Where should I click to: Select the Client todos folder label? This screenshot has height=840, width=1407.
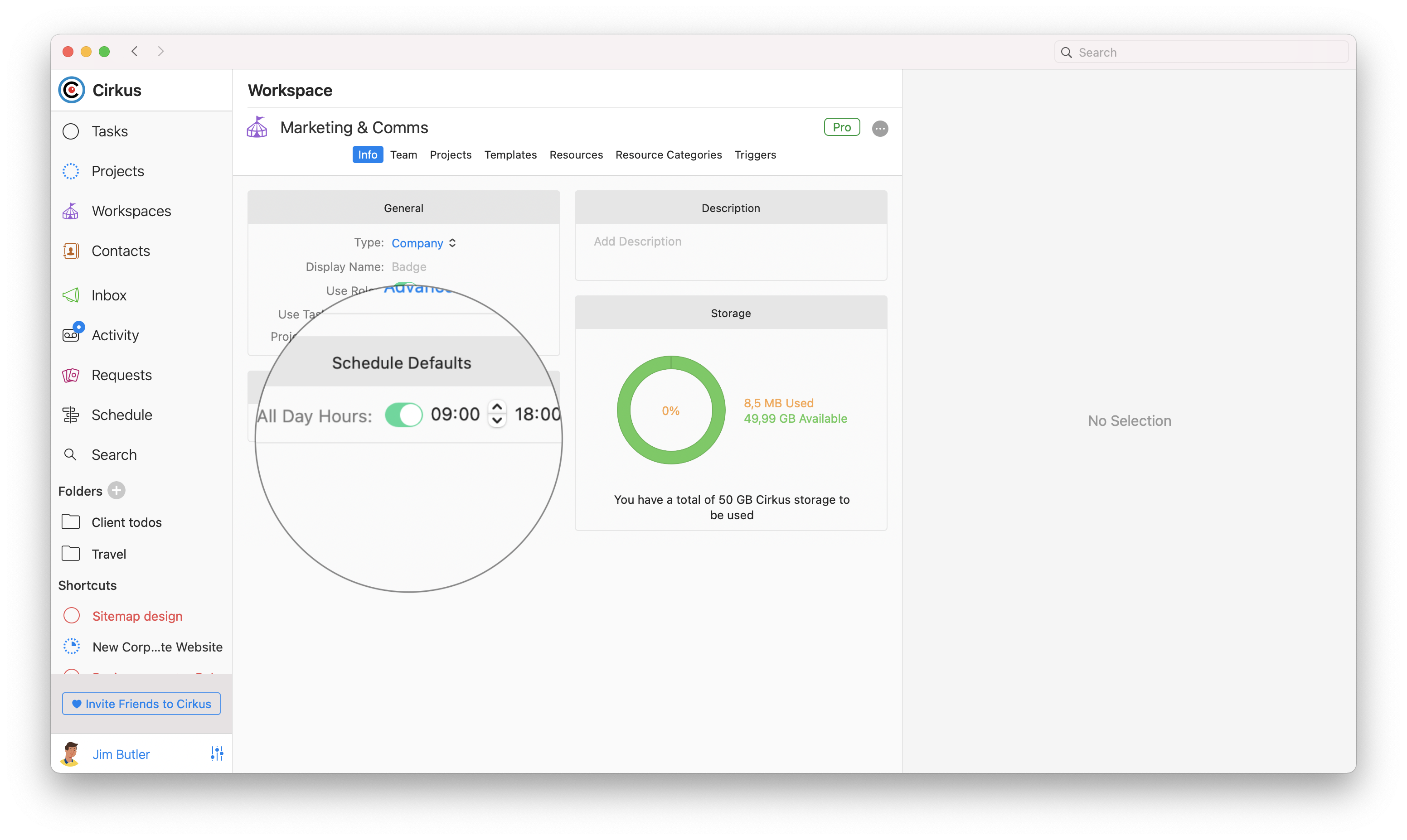click(x=127, y=522)
